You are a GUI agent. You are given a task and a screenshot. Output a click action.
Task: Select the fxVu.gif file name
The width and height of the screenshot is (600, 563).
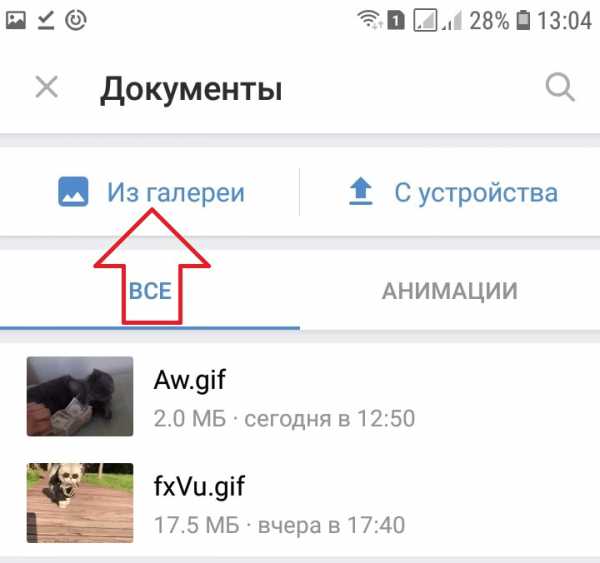pyautogui.click(x=199, y=486)
